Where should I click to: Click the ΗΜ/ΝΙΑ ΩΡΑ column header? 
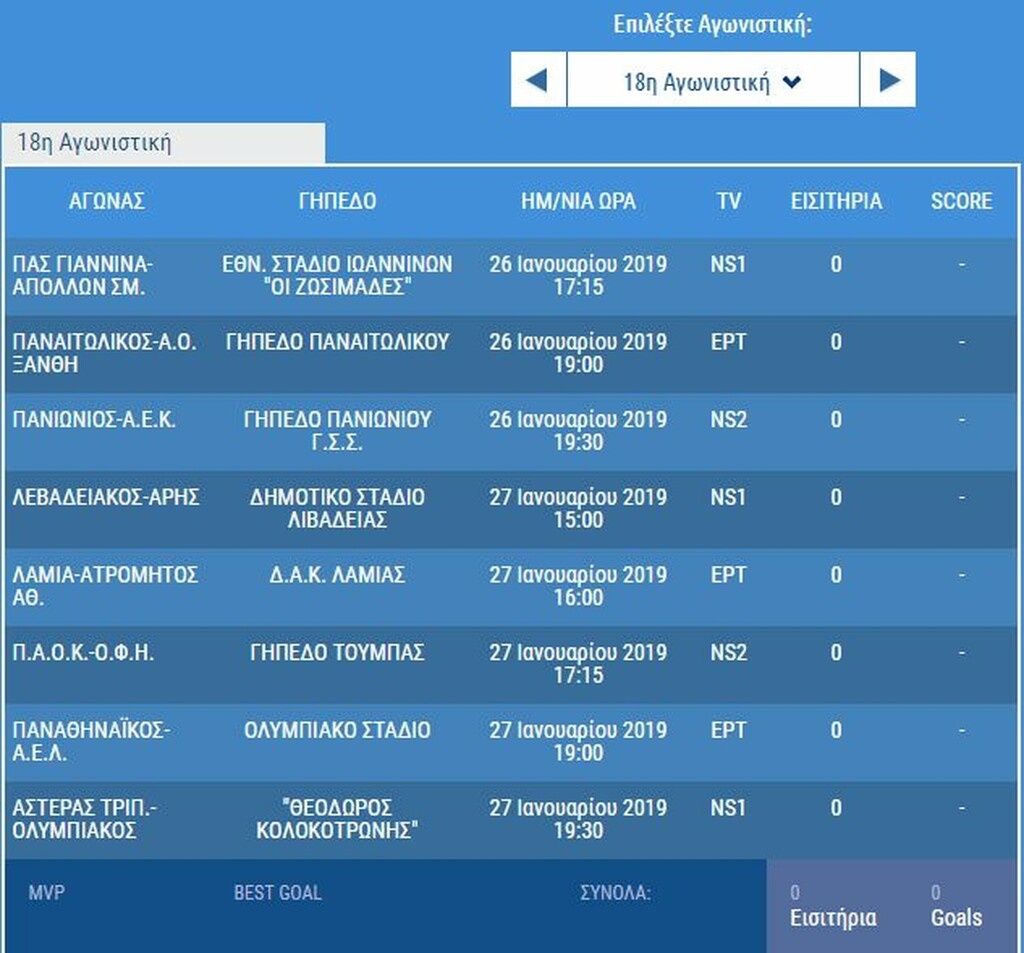pos(578,201)
